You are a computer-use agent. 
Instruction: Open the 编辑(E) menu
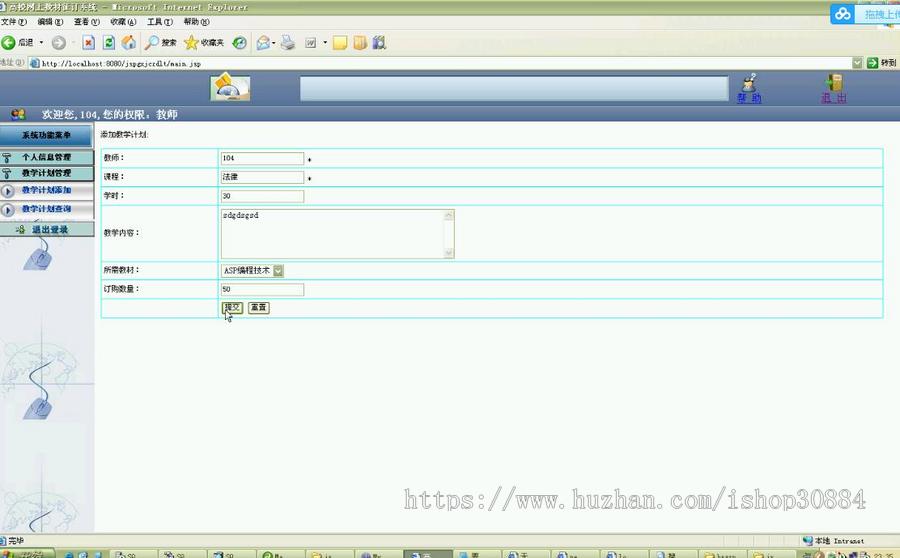click(x=50, y=22)
